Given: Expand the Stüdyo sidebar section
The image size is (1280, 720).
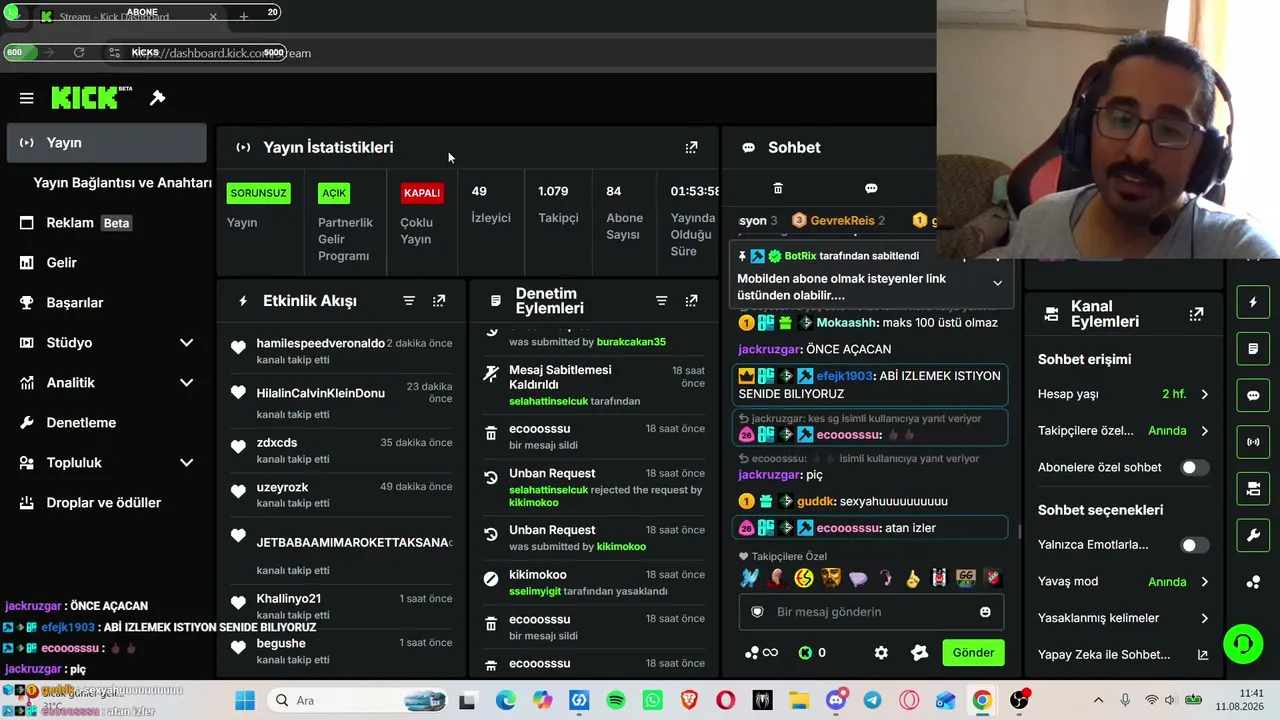Looking at the screenshot, I should [186, 343].
